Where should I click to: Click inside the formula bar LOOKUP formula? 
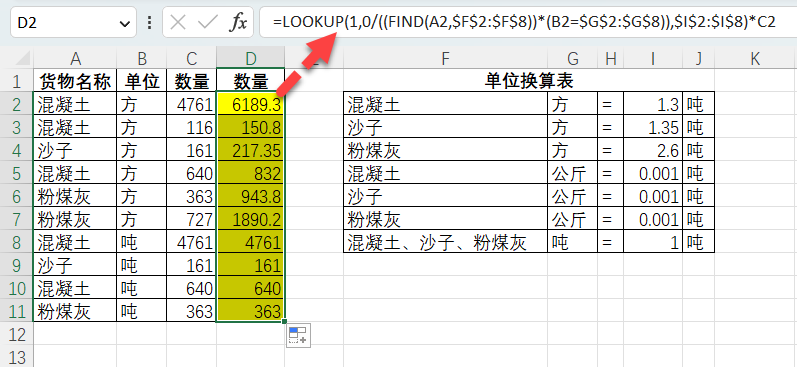point(524,22)
